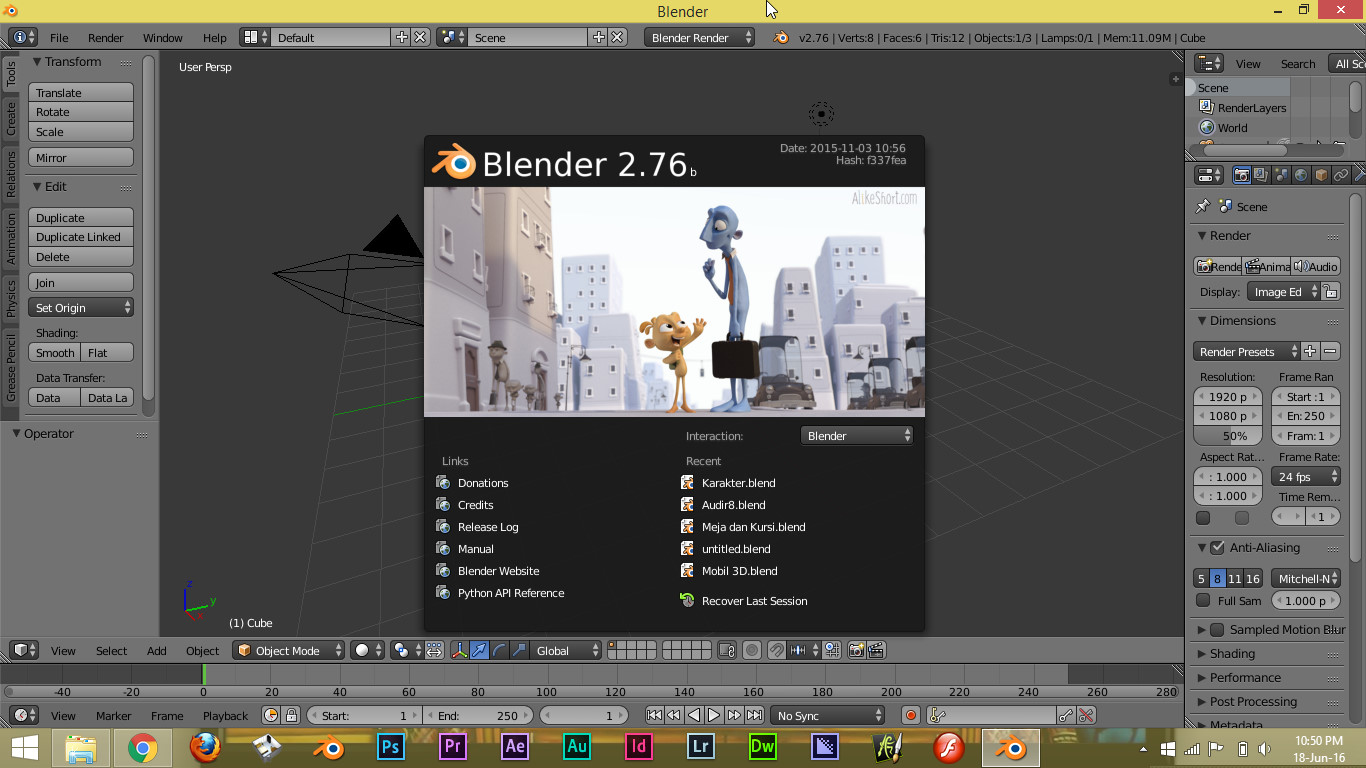Open the Interaction preset dropdown on splash
This screenshot has width=1366, height=768.
tap(857, 435)
